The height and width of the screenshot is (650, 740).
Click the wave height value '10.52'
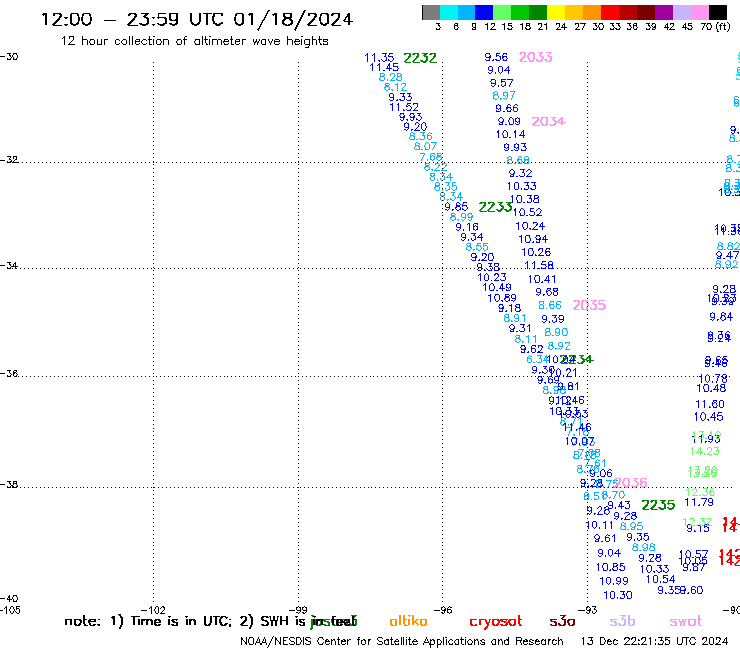pyautogui.click(x=528, y=212)
